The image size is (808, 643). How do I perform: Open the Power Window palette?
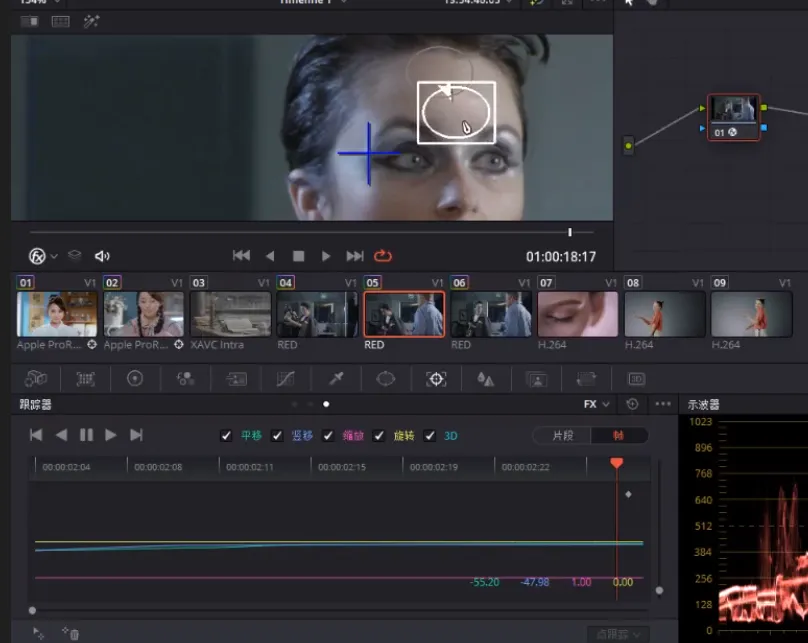coord(385,379)
